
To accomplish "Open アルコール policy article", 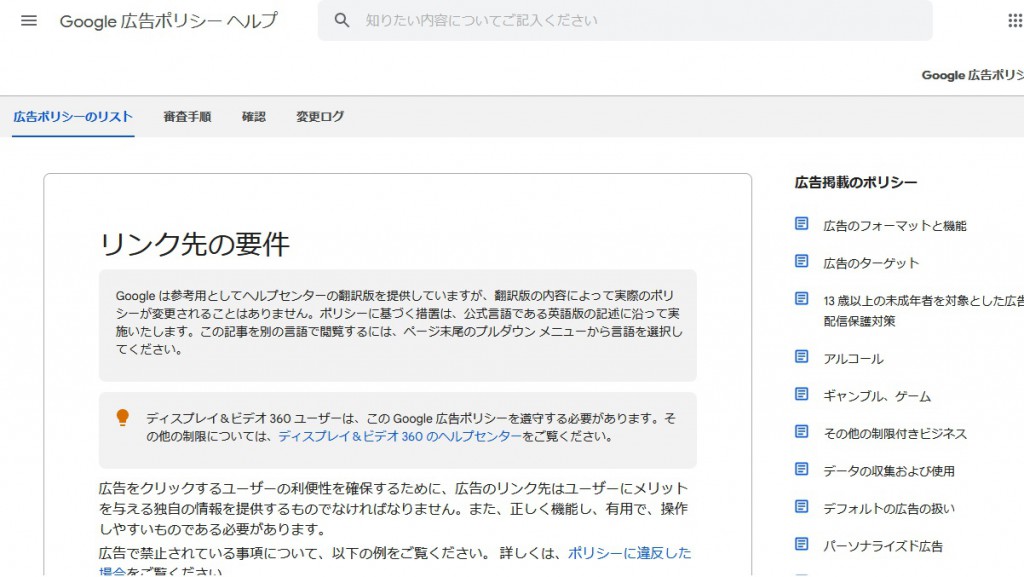I will click(853, 359).
